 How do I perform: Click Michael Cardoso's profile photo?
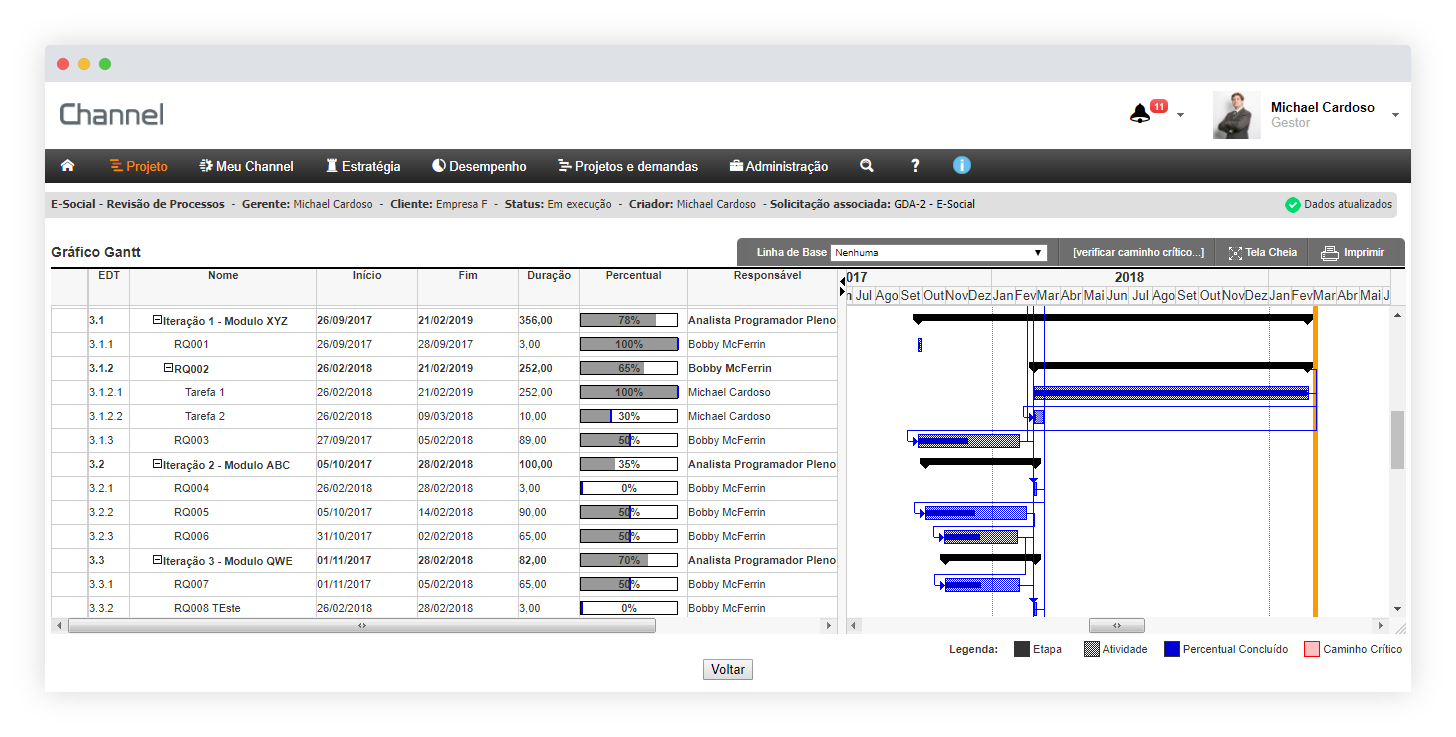1236,115
